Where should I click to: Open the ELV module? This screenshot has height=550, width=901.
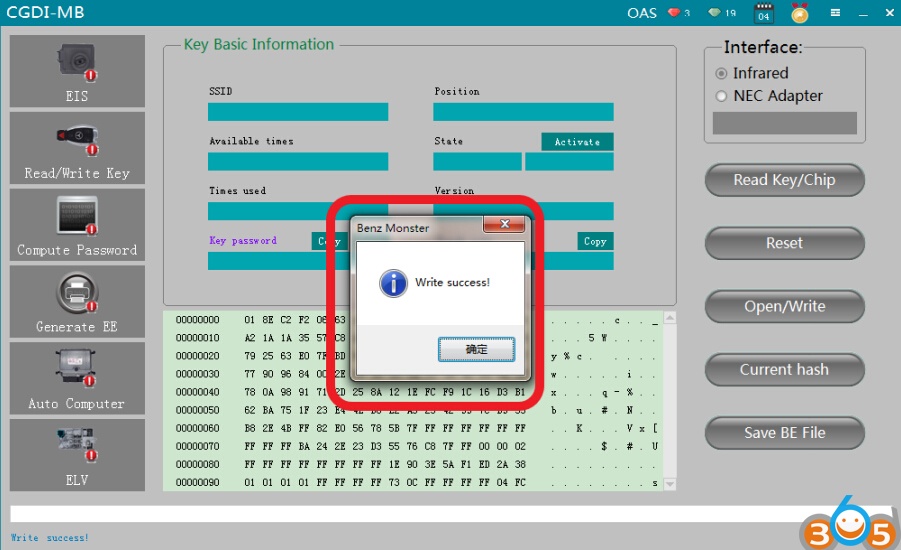77,455
